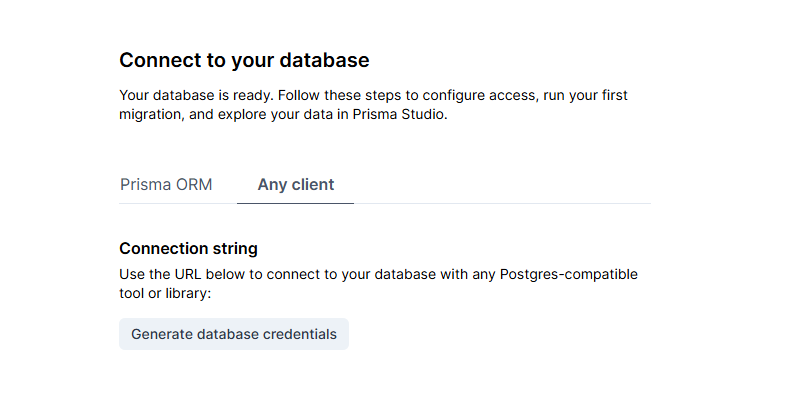Click the word 'client' in second tab
Image resolution: width=788 pixels, height=419 pixels.
(x=313, y=185)
